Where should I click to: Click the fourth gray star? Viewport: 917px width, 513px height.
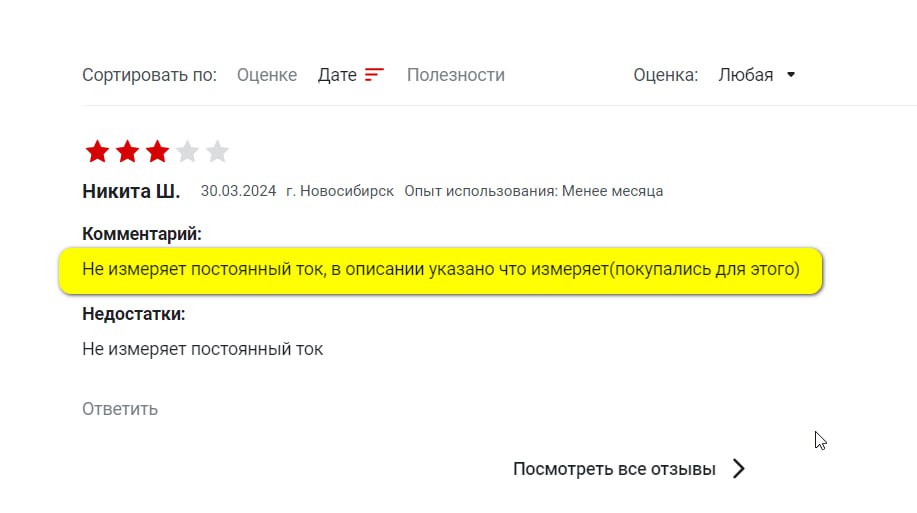(x=187, y=152)
